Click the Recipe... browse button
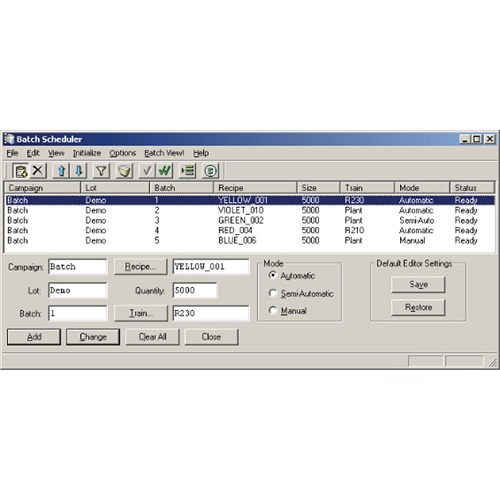This screenshot has height=500, width=500. (140, 267)
